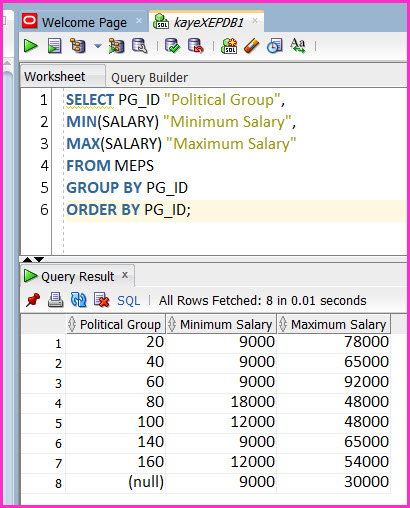Click FROM MEPS on line 4

point(110,166)
